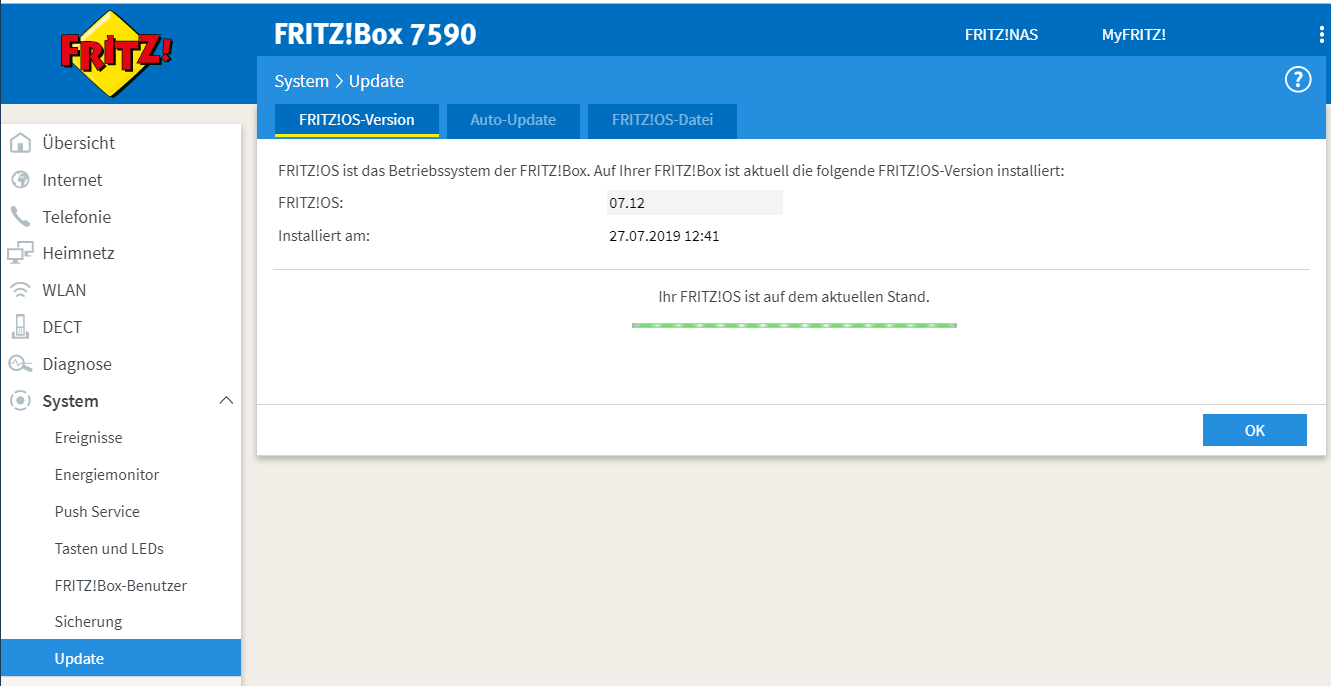Open the FRITZ!OS-Datei tab
Screen dimensions: 1331x686
[x=663, y=120]
